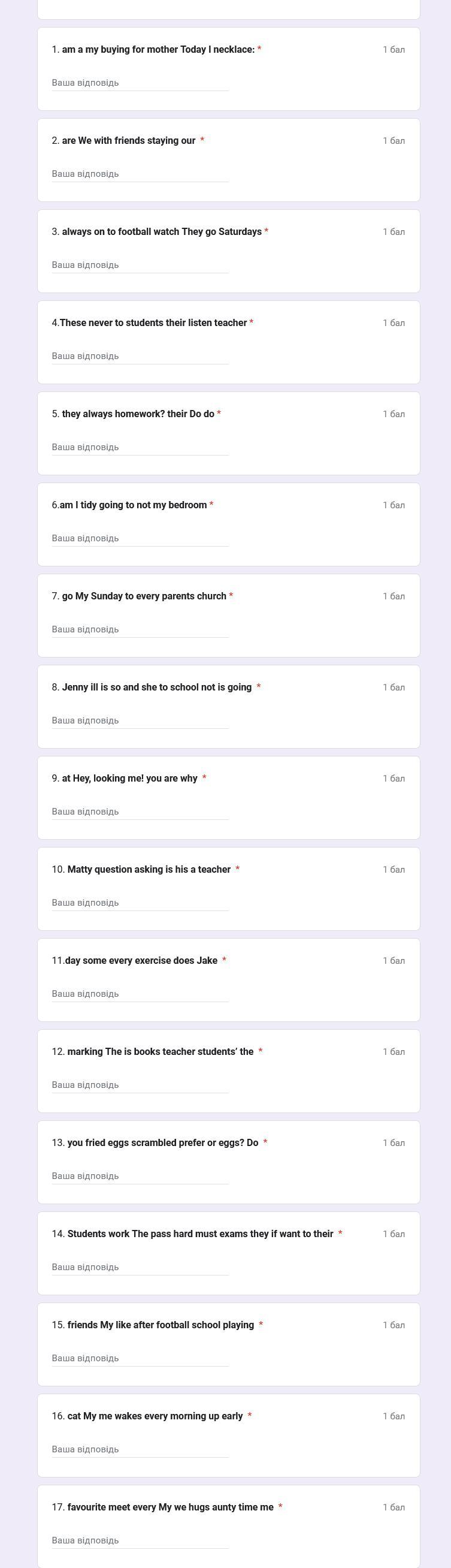Click answer field for question 14 about exams
The image size is (451, 1568).
(x=140, y=1267)
